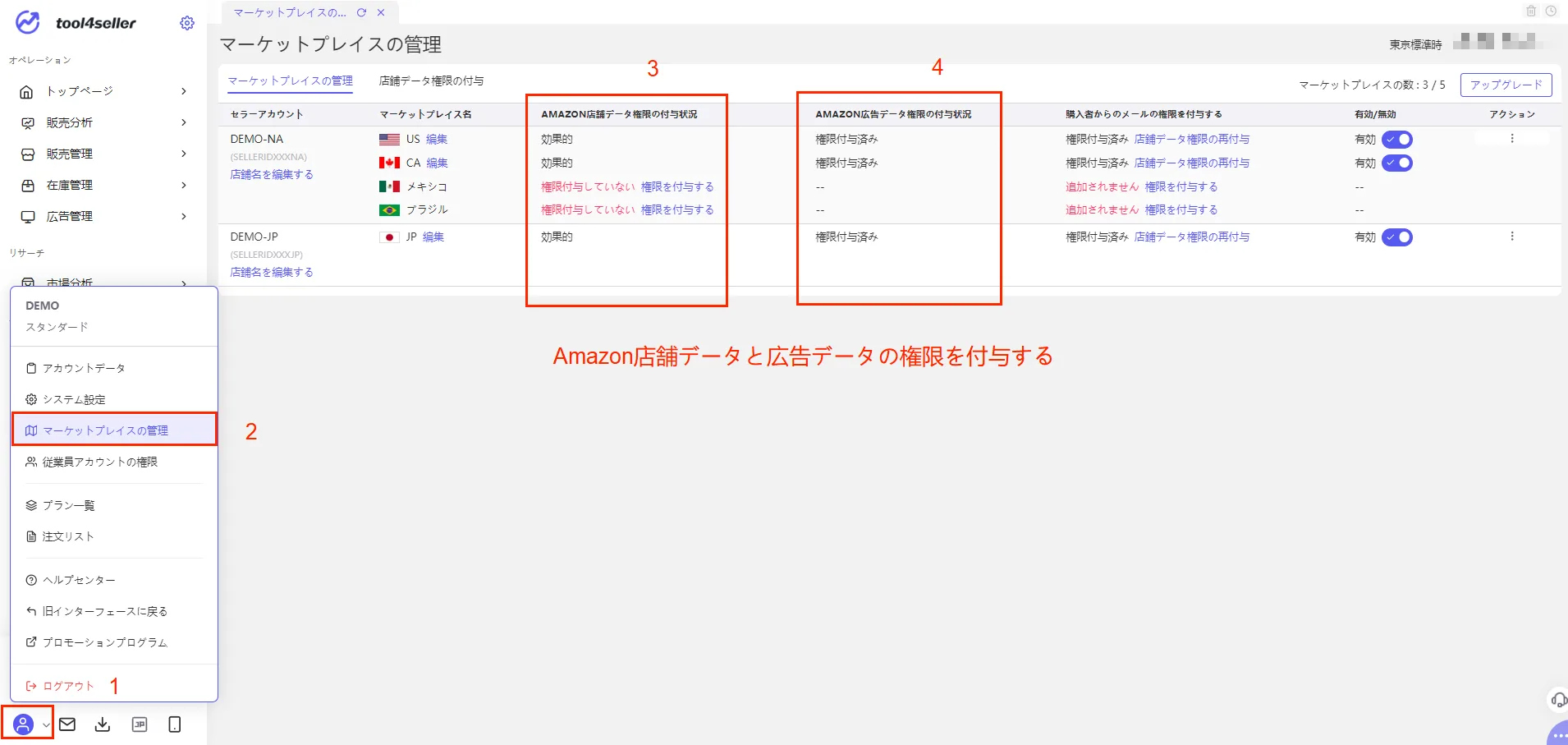Open the chat bubble in the corner

1558,734
